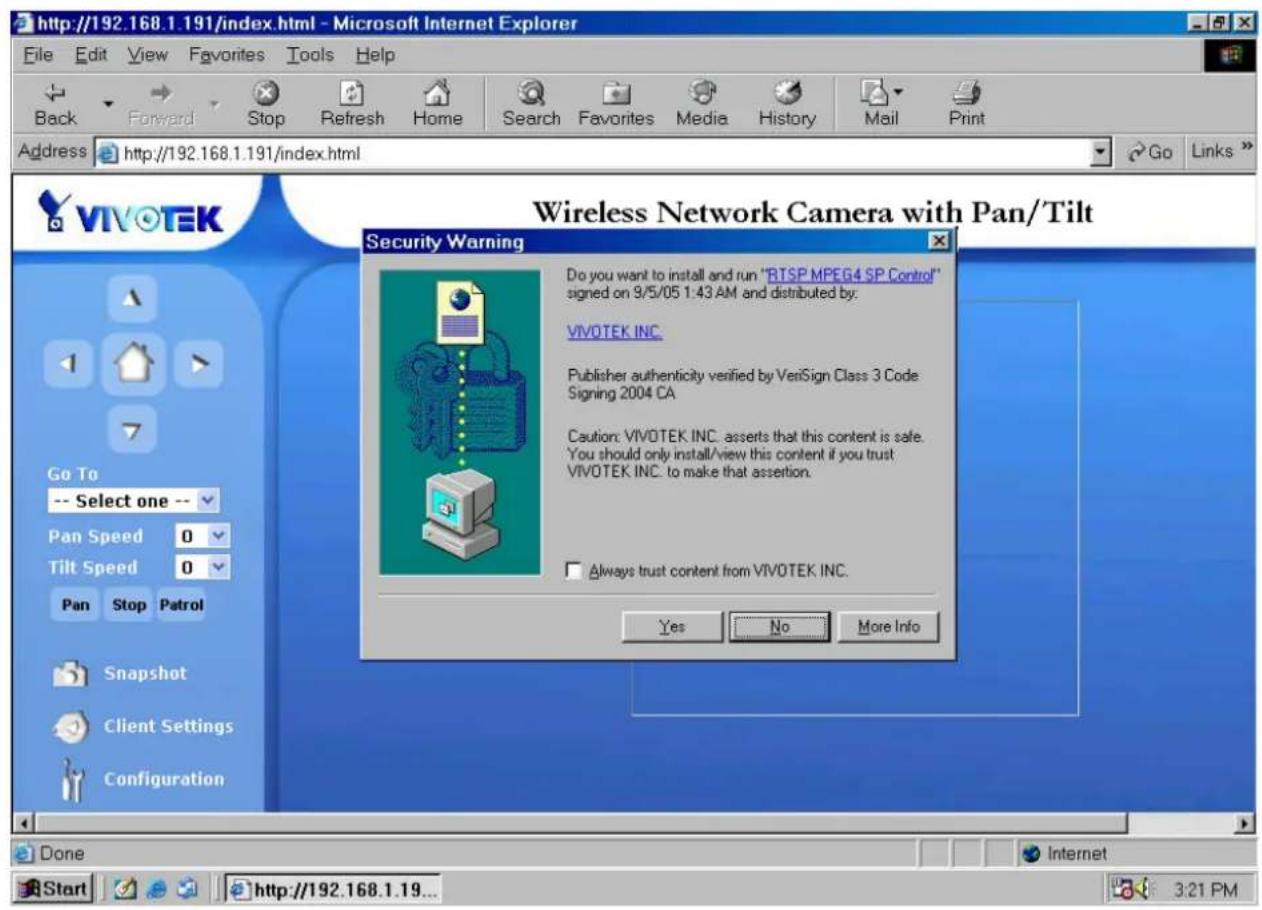
Task: Take a Snapshot from the camera
Action: [119, 674]
